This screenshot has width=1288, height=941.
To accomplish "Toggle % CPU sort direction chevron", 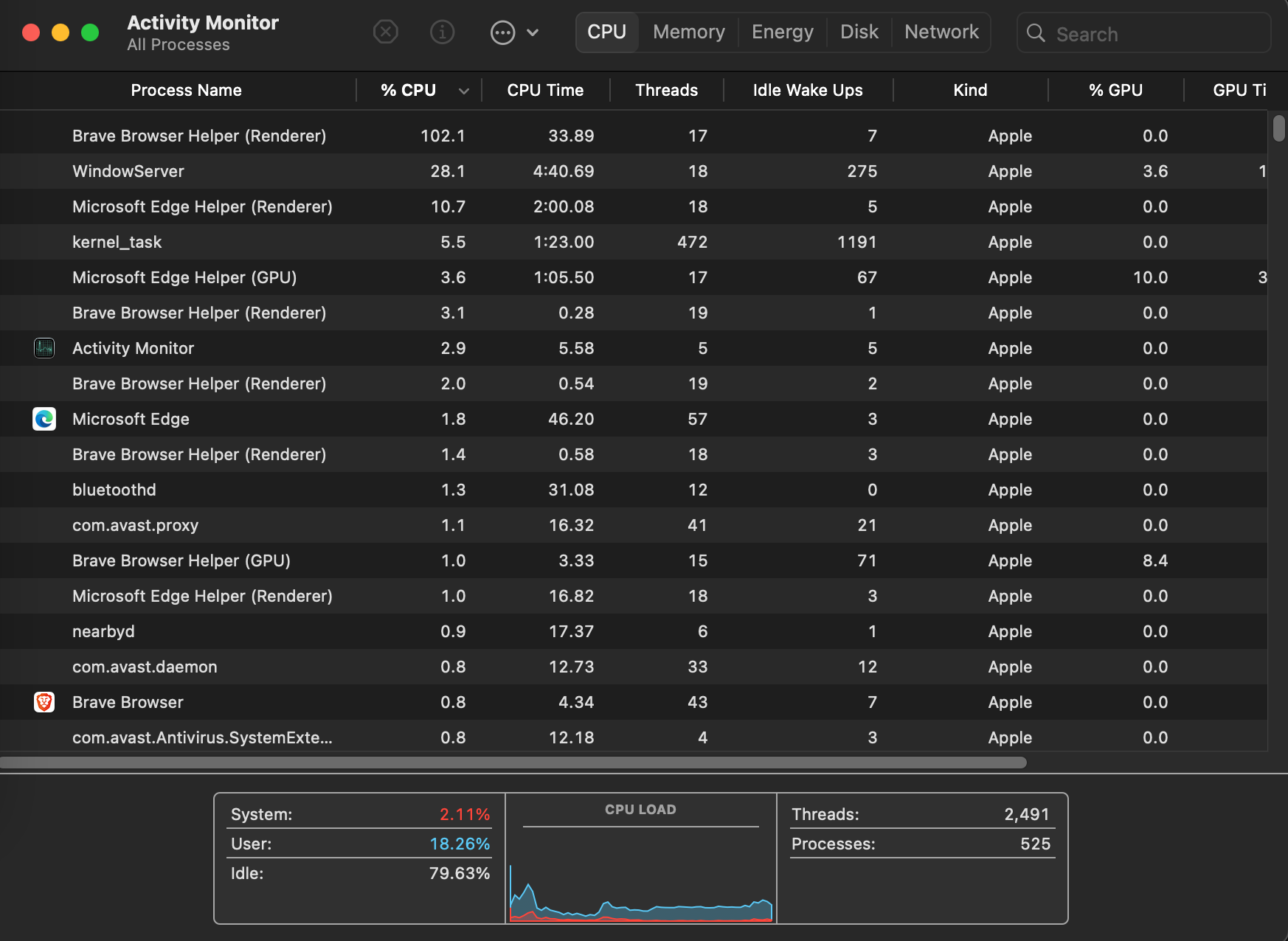I will [464, 91].
